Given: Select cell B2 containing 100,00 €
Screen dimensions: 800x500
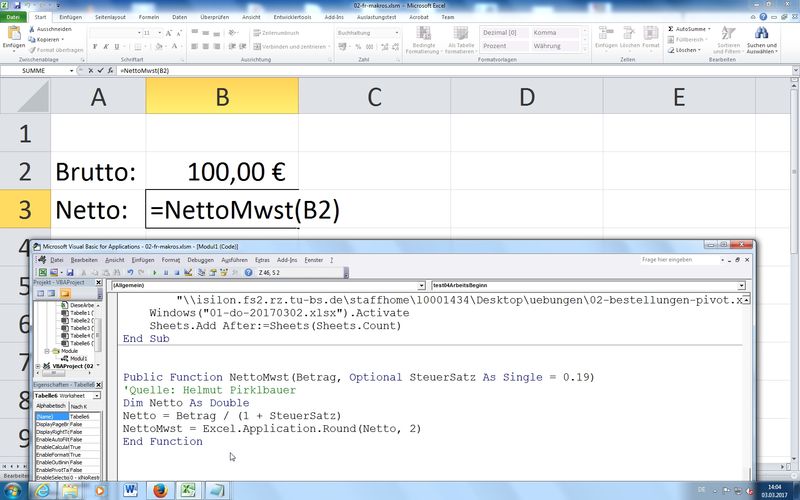Looking at the screenshot, I should pos(222,171).
